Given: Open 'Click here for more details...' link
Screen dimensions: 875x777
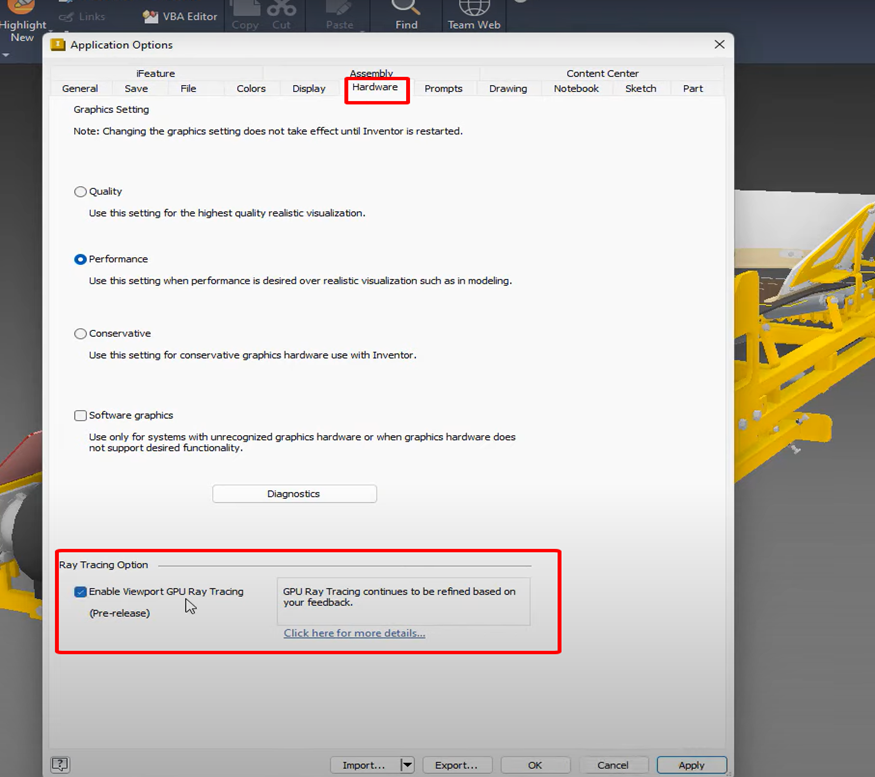Looking at the screenshot, I should (x=354, y=633).
